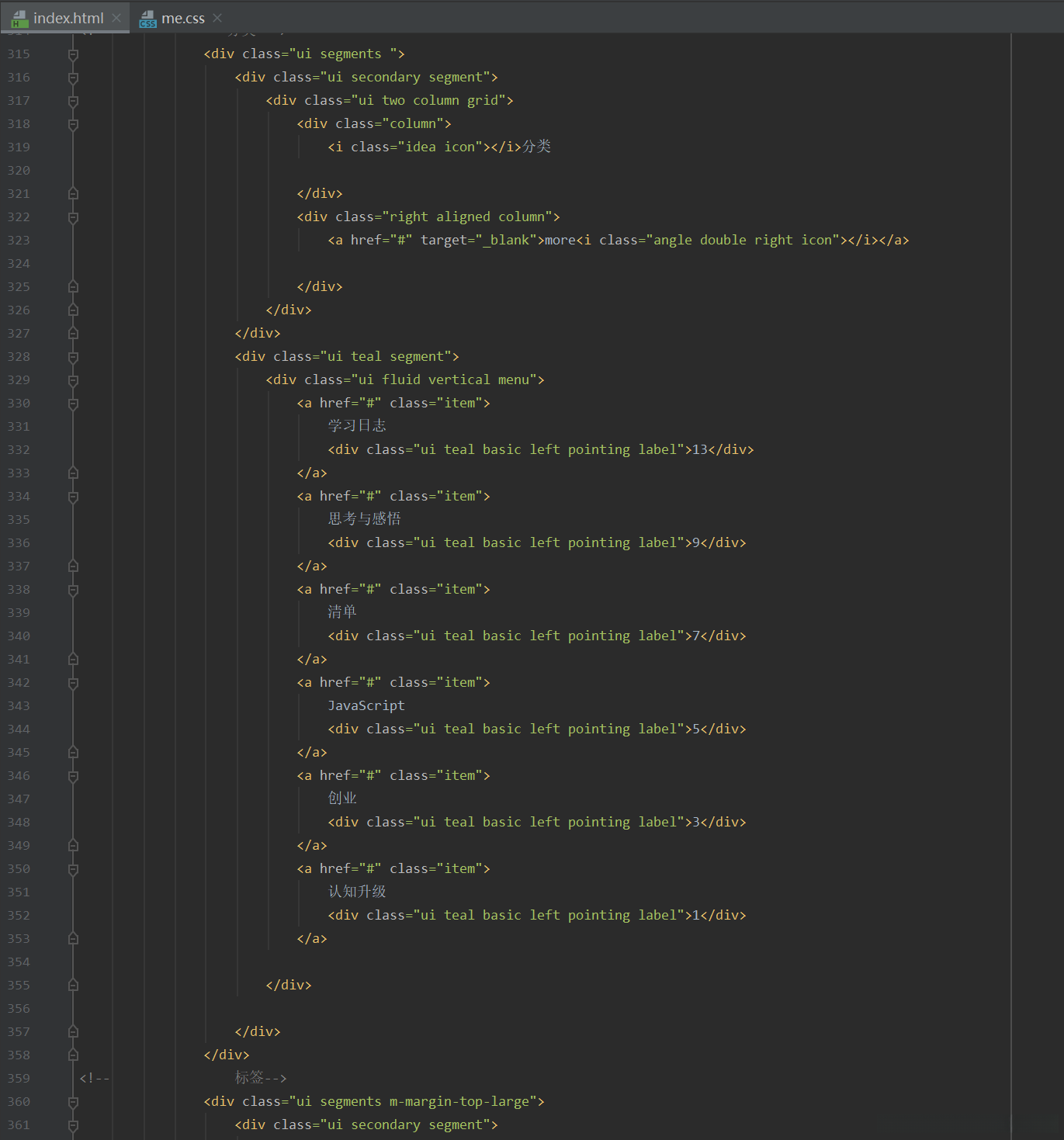The width and height of the screenshot is (1064, 1140).
Task: Click the label value 3 on line 348
Action: [696, 822]
